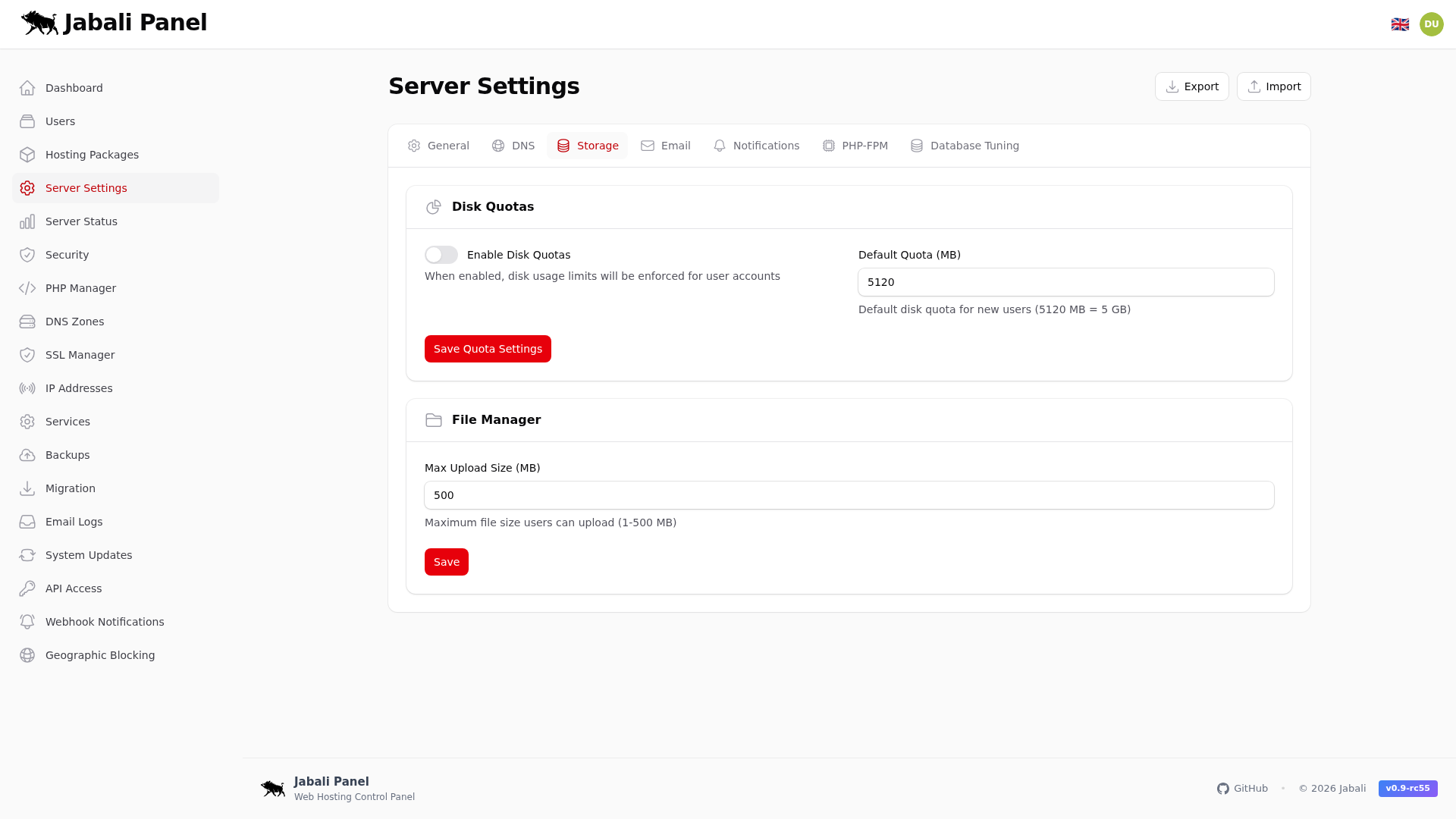The height and width of the screenshot is (819, 1456).
Task: Click the PHP Manager code icon
Action: tap(27, 287)
